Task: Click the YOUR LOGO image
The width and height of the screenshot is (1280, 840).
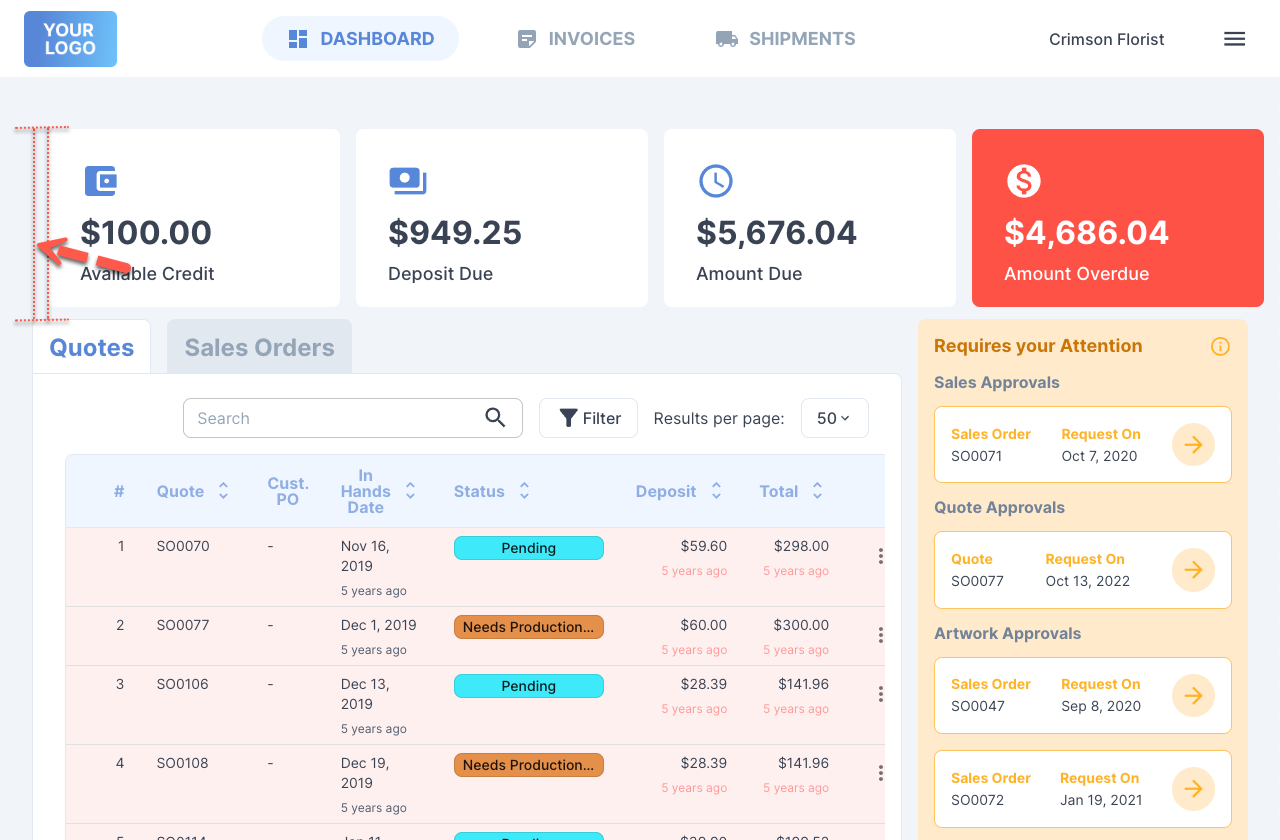Action: click(70, 39)
